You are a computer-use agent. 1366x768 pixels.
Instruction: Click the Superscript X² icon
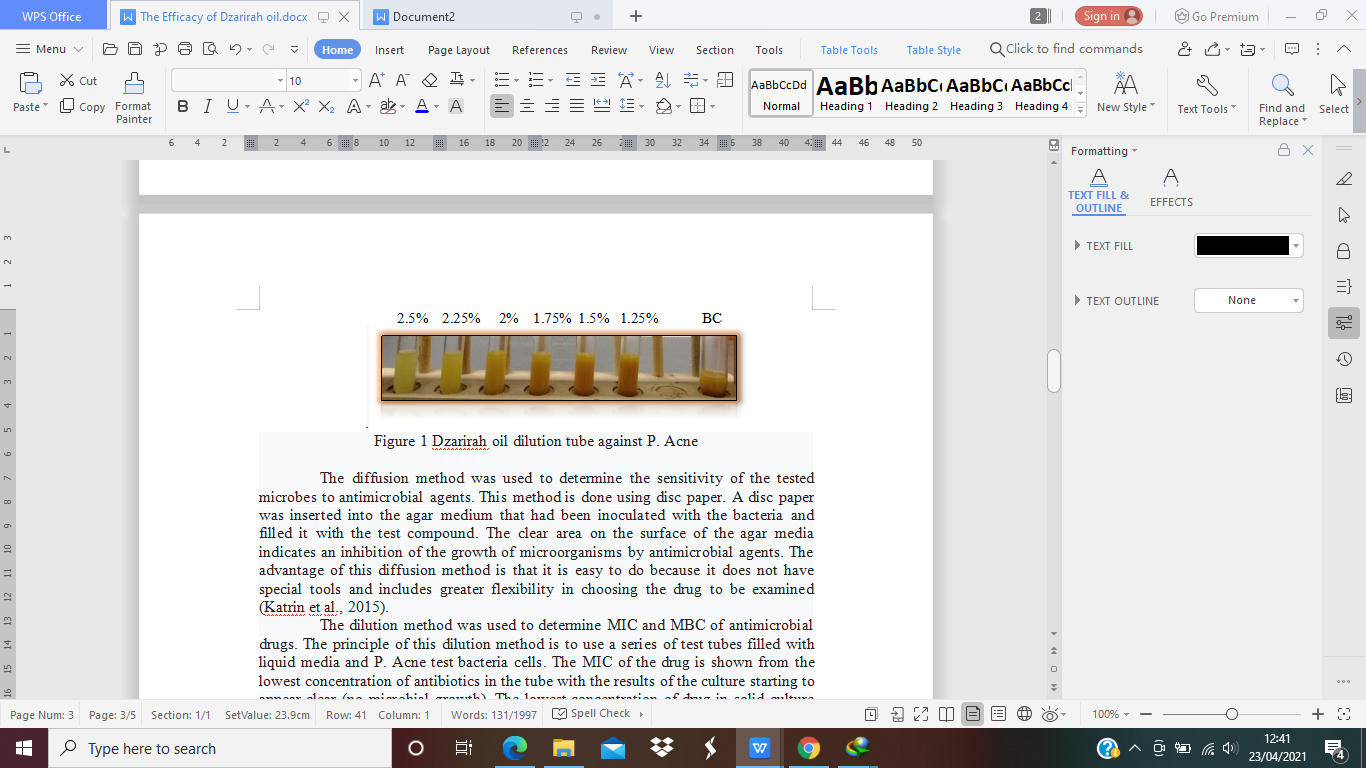[301, 106]
